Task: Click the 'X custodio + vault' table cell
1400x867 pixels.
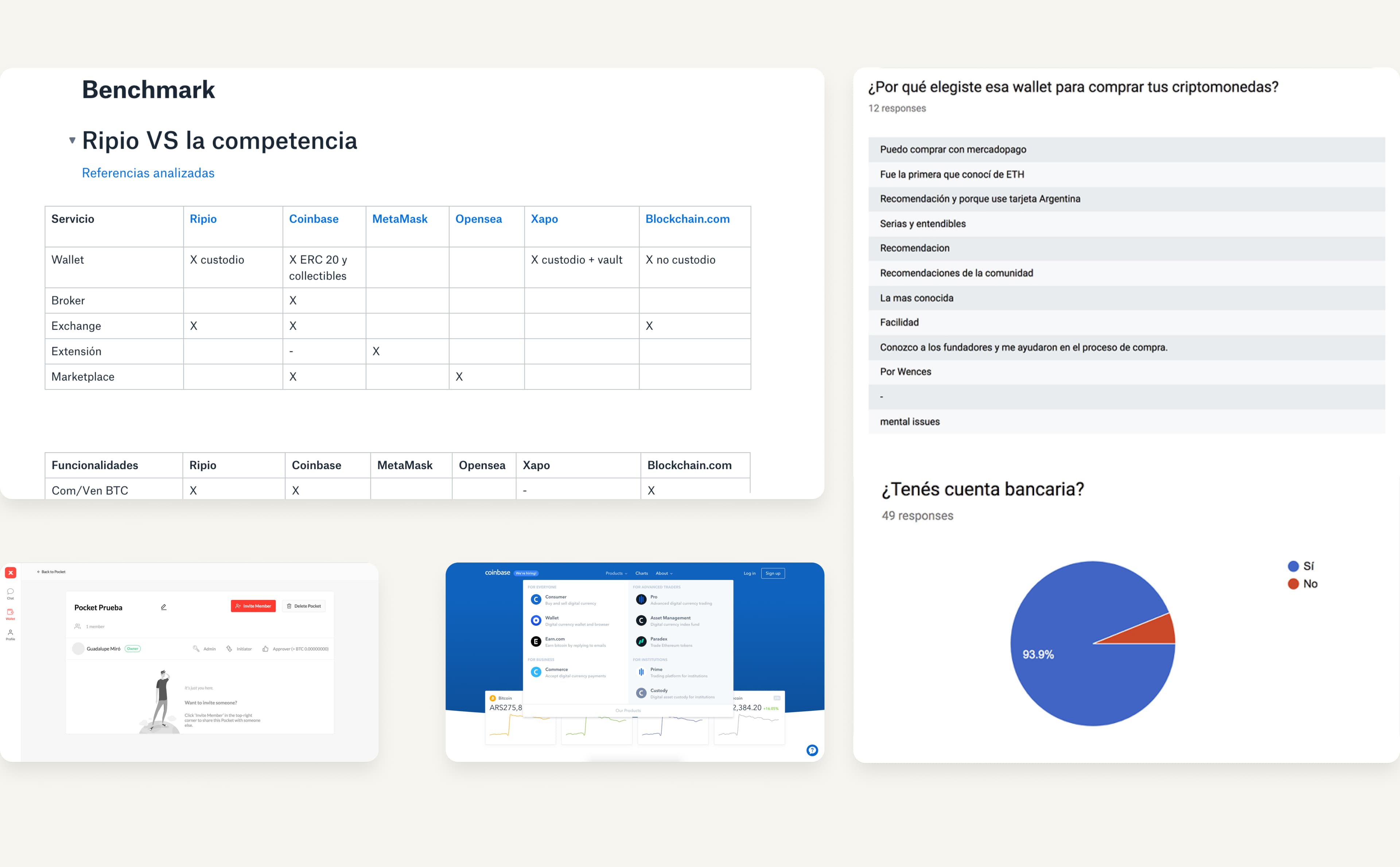Action: click(581, 267)
